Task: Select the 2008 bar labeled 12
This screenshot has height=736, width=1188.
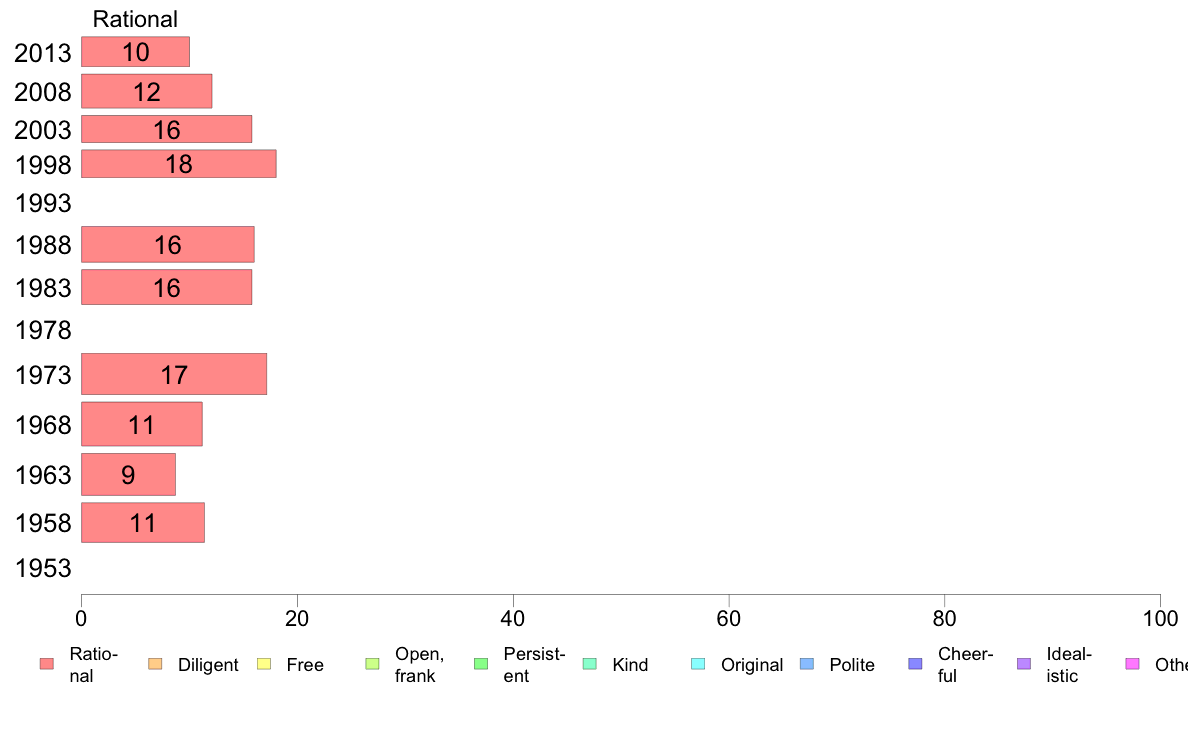Action: pyautogui.click(x=146, y=91)
